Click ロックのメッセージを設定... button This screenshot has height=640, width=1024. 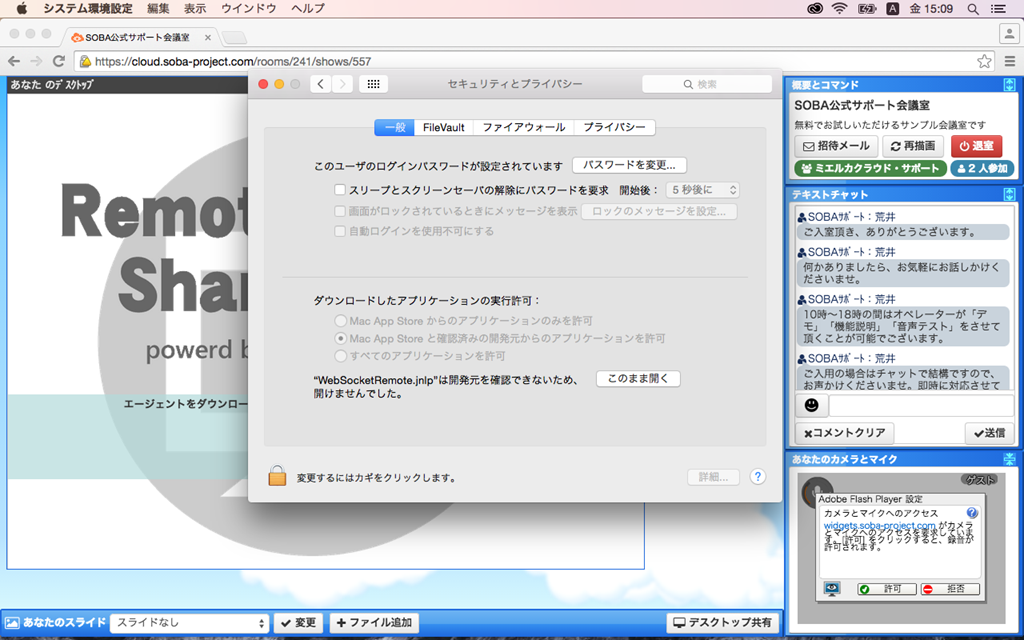click(659, 211)
